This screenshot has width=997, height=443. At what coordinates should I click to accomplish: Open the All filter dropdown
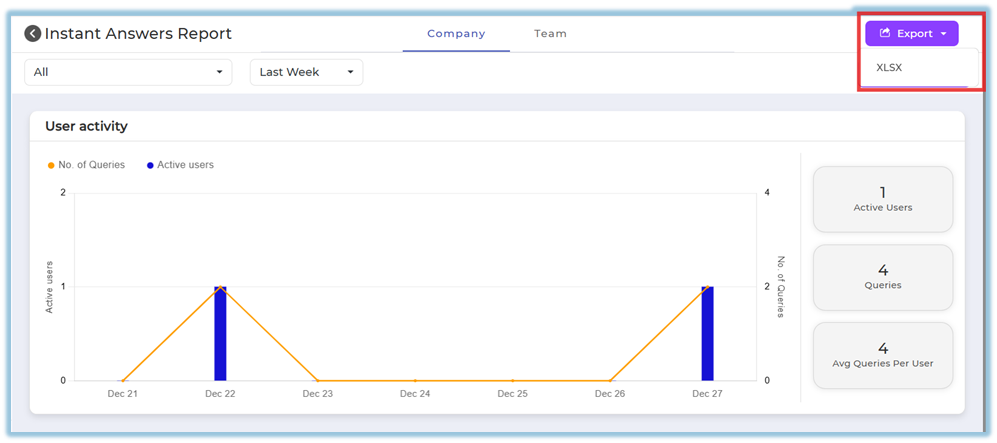coord(128,72)
